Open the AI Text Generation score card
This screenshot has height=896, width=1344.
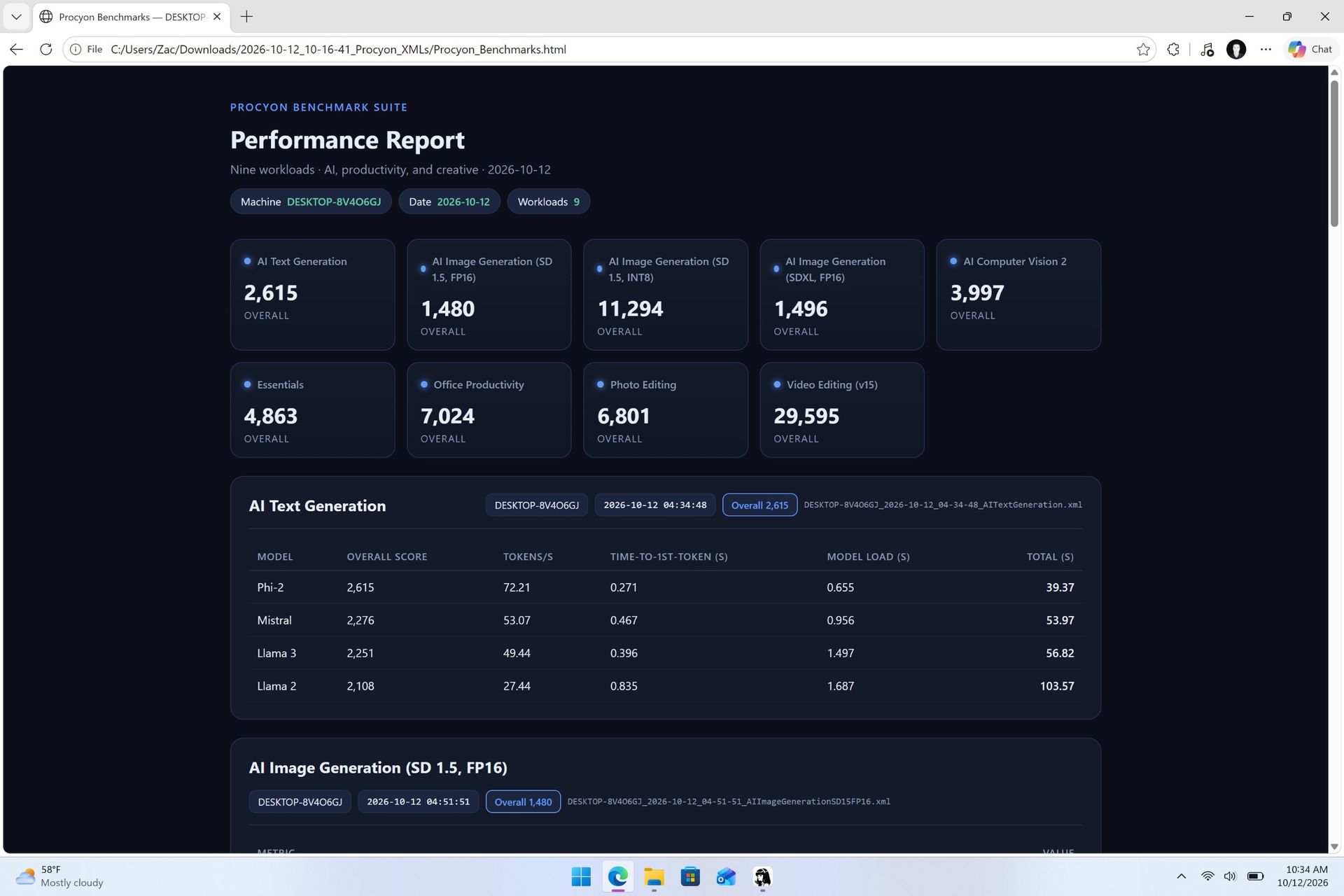(312, 295)
